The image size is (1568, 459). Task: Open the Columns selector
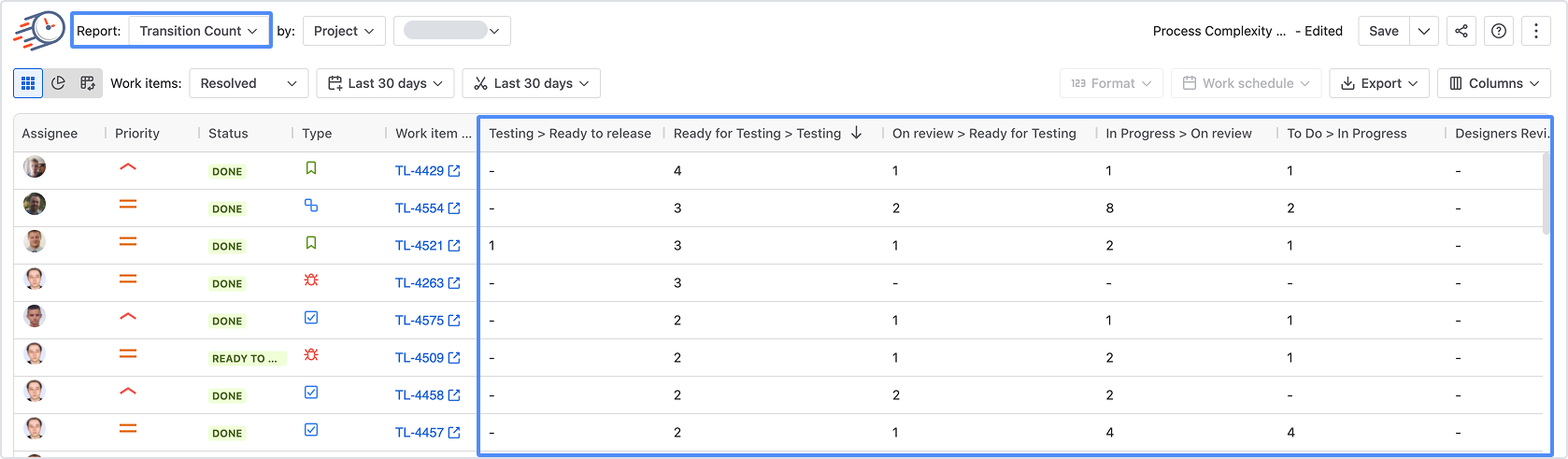pyautogui.click(x=1494, y=83)
